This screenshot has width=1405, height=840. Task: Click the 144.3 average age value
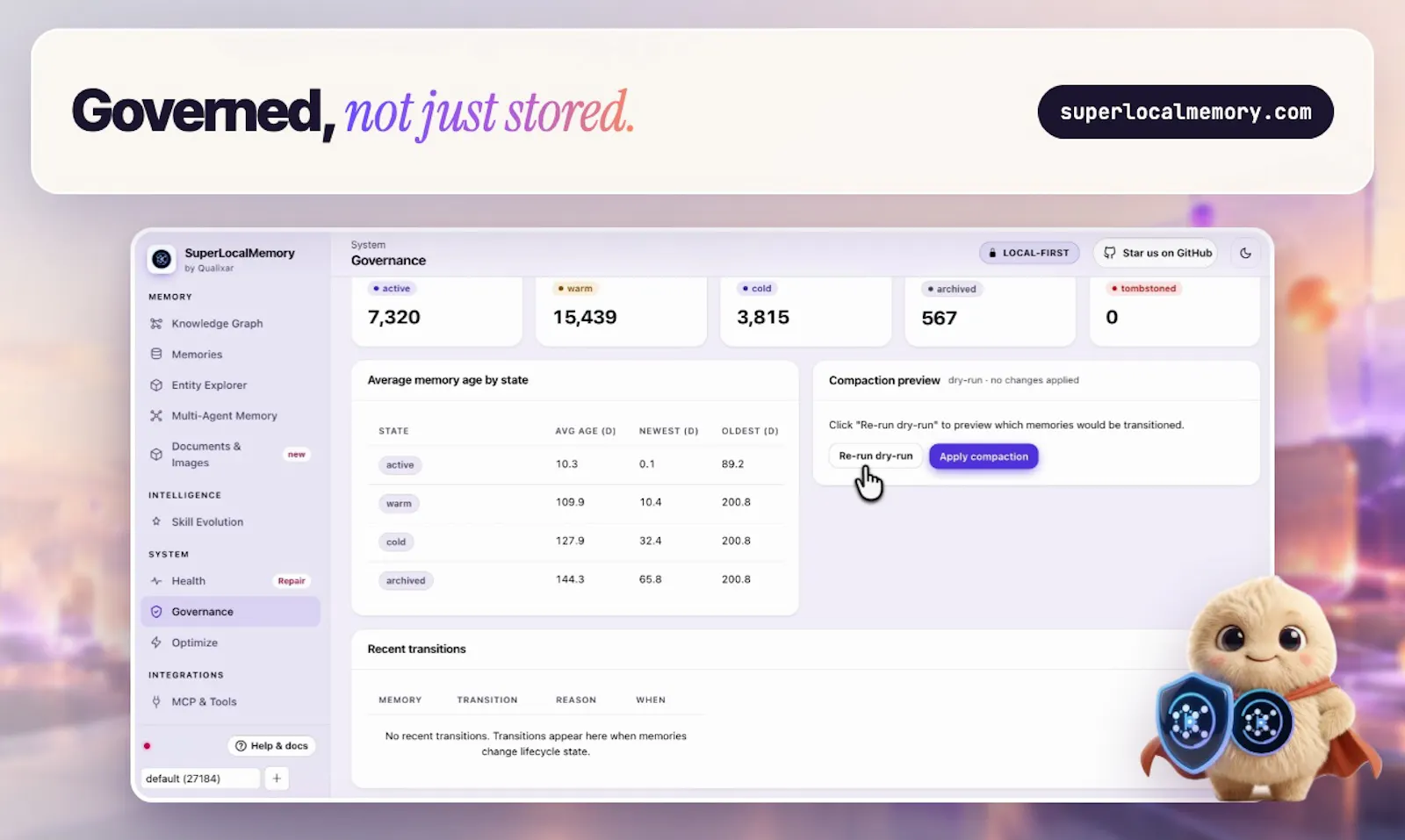click(x=570, y=579)
